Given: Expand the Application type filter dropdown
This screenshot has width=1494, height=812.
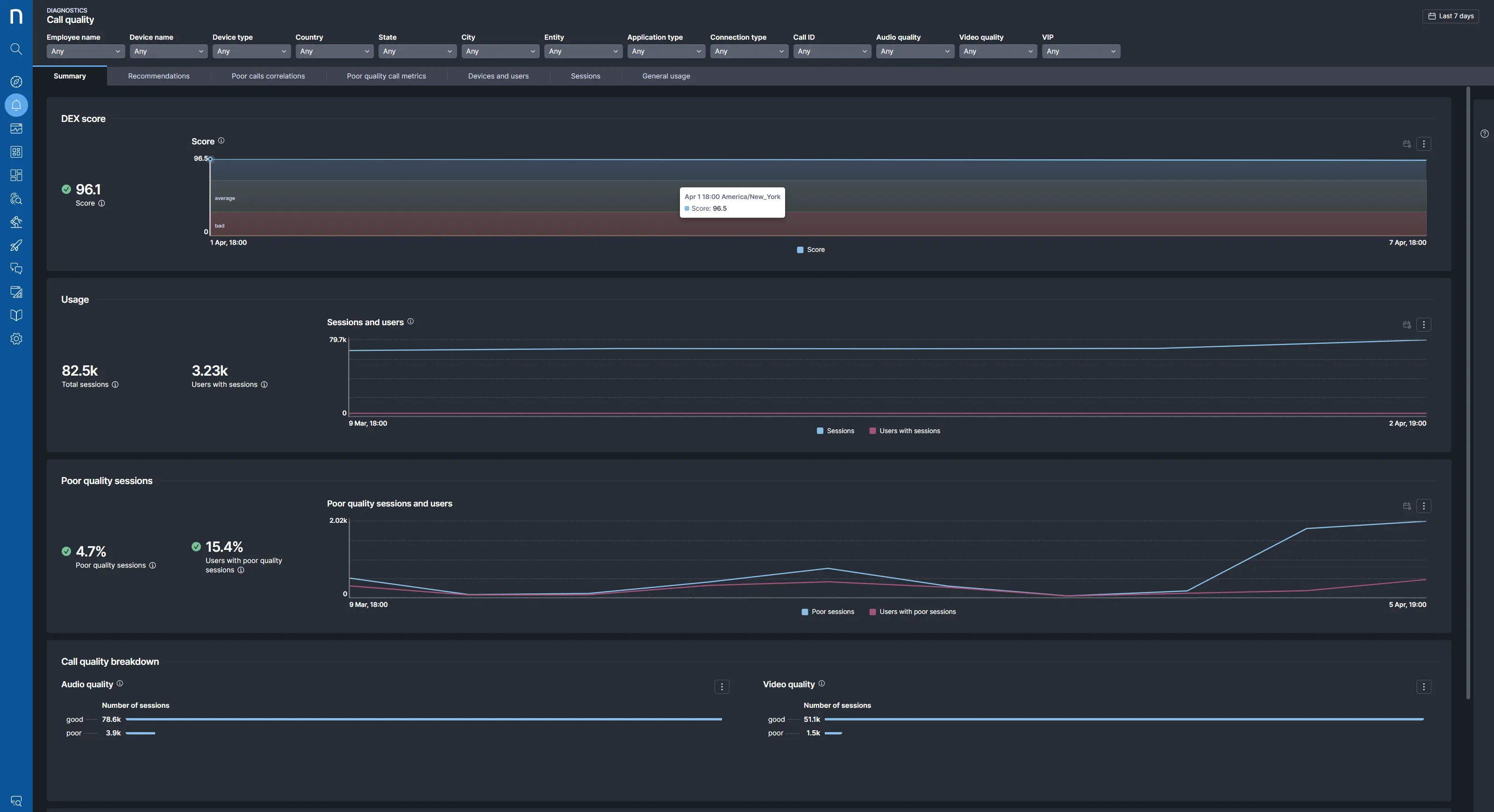Looking at the screenshot, I should (x=666, y=51).
